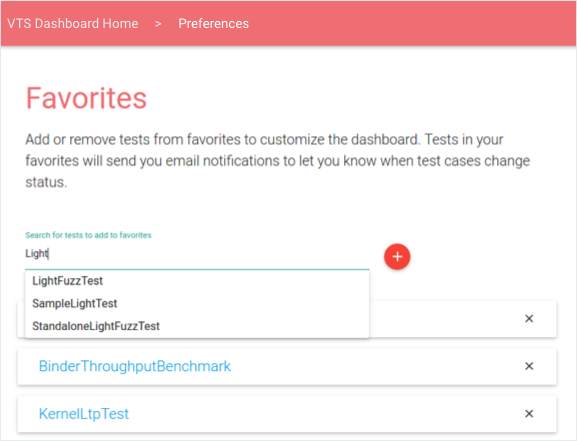
Task: Click the favorites description paragraph text
Action: pos(278,161)
